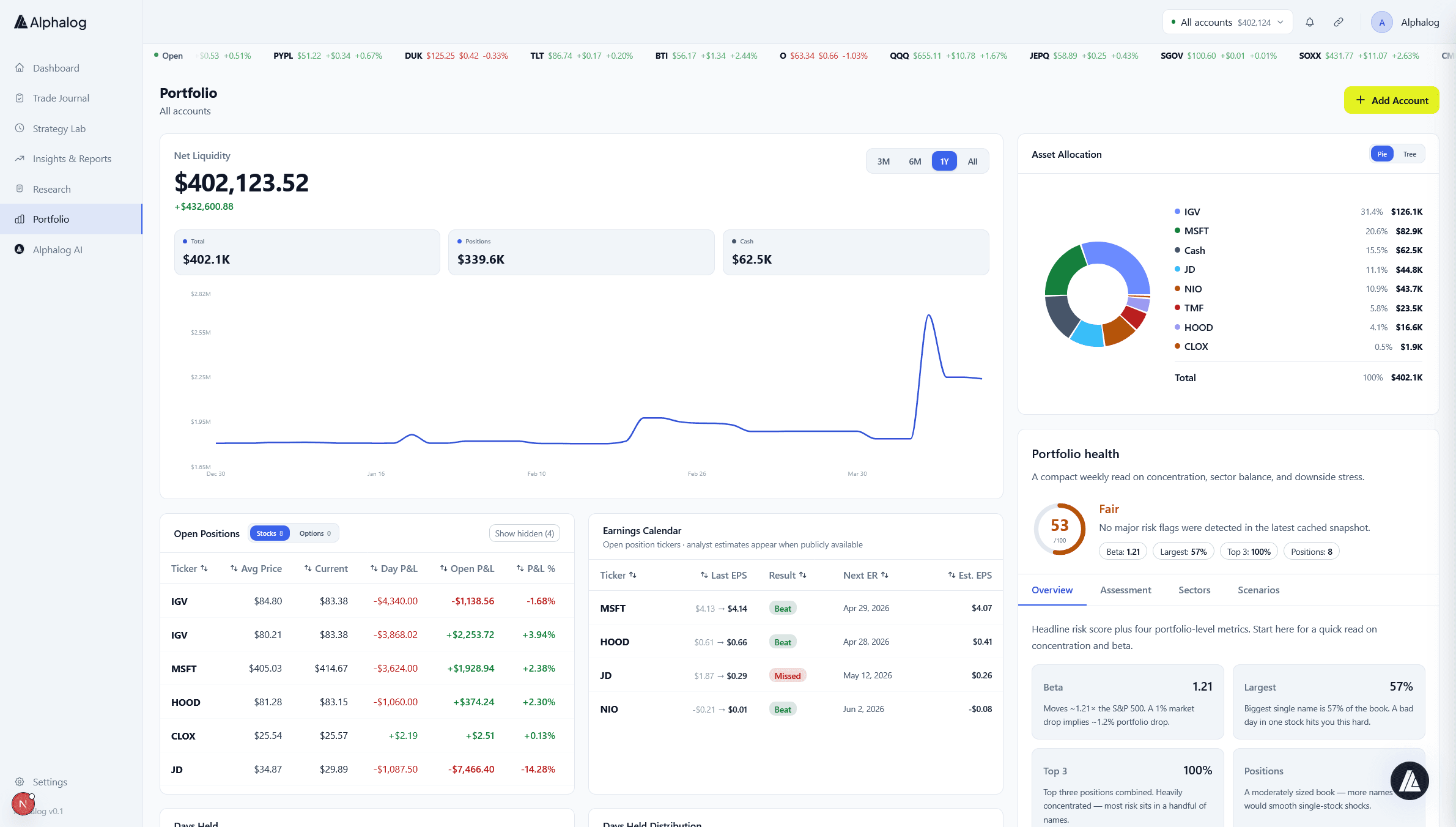Click the Research document icon
The width and height of the screenshot is (1456, 827).
[20, 189]
